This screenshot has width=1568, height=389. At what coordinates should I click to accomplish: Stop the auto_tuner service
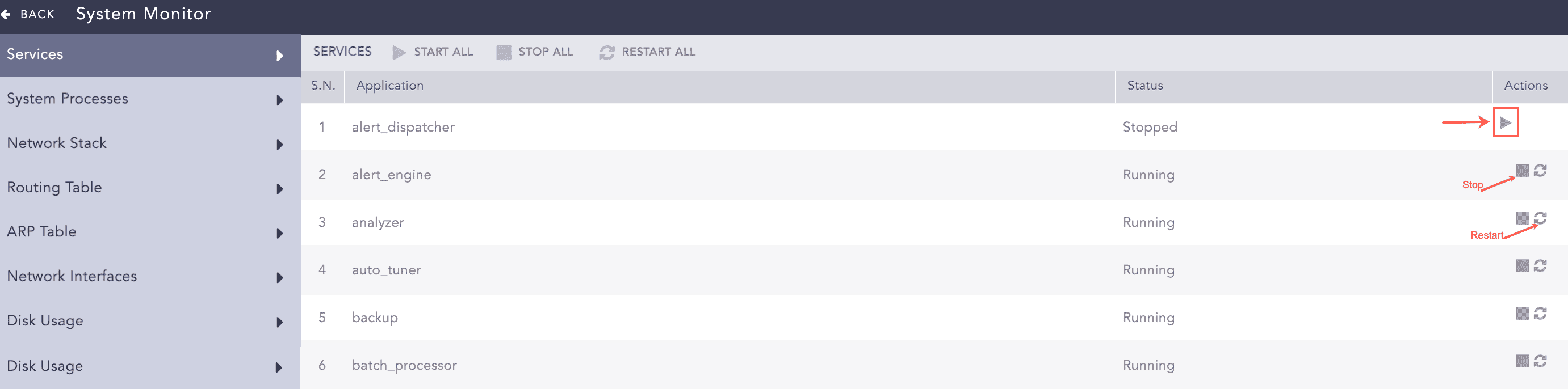pyautogui.click(x=1522, y=265)
